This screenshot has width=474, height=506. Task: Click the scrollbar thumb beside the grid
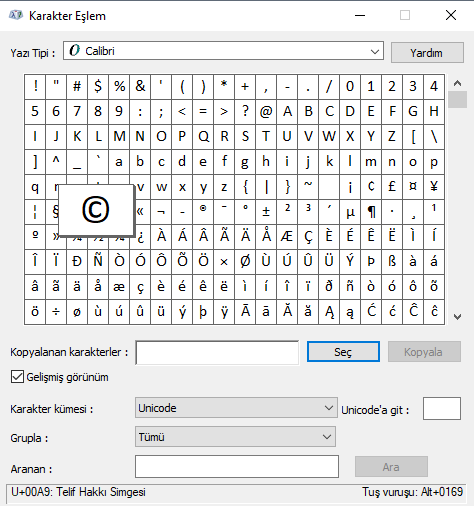point(457,99)
